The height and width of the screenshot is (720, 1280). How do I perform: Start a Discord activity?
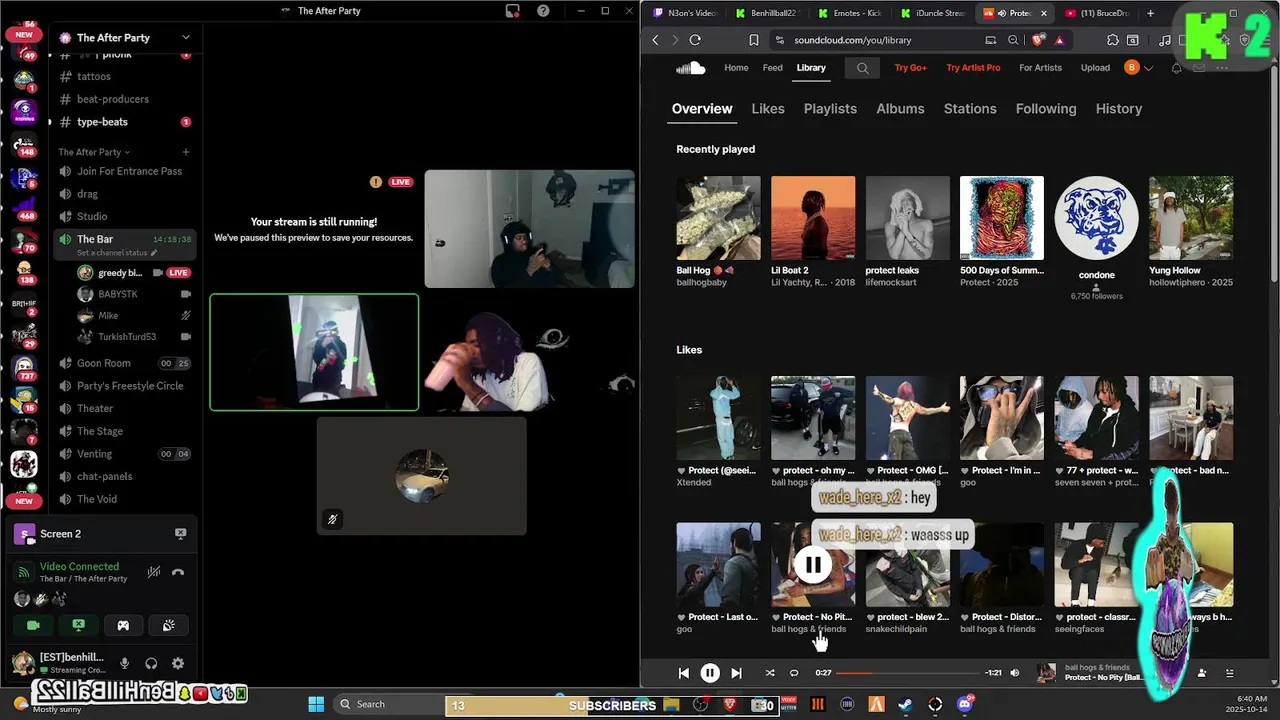(x=123, y=625)
